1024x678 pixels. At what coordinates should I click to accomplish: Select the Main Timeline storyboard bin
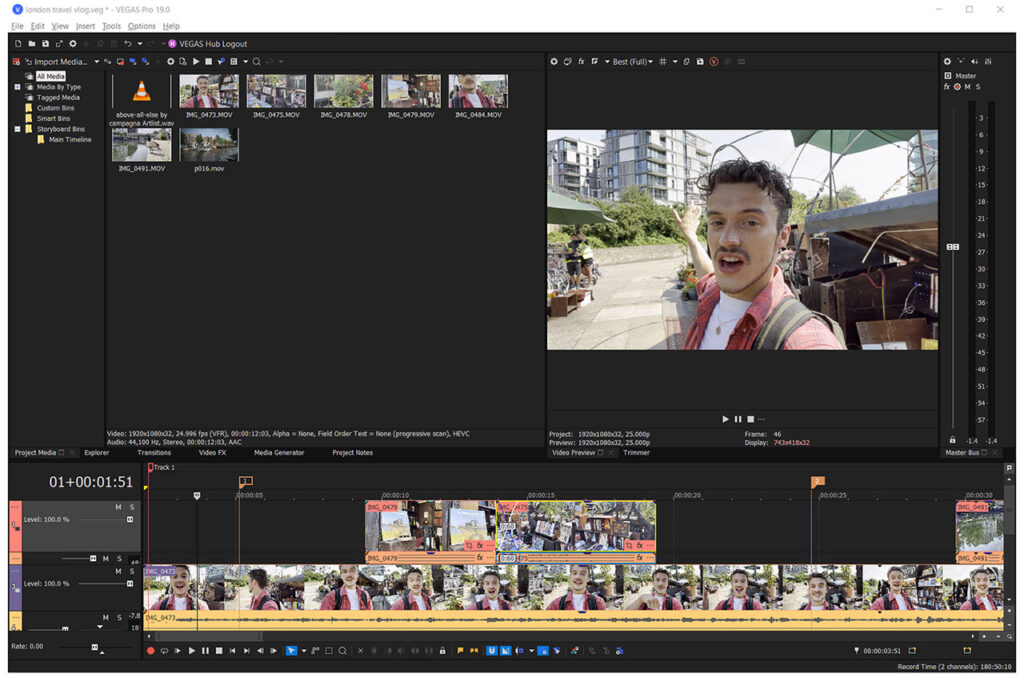70,139
